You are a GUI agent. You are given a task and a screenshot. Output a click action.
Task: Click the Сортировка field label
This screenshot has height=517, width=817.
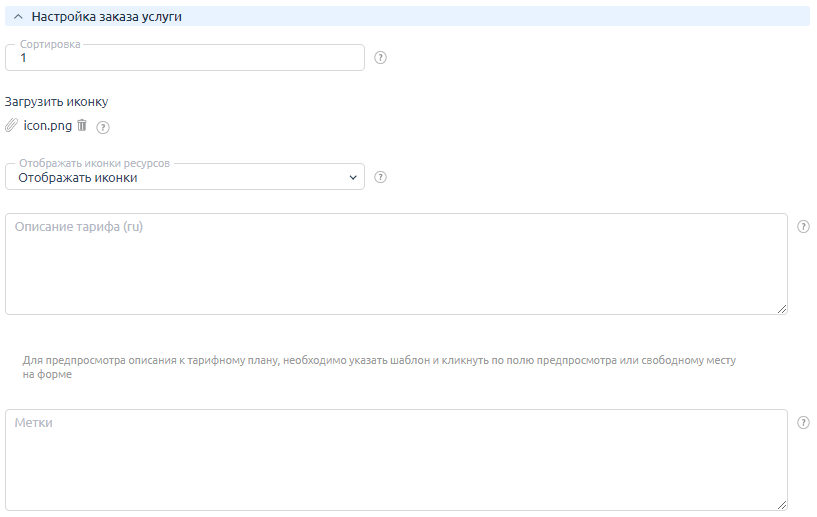point(50,45)
